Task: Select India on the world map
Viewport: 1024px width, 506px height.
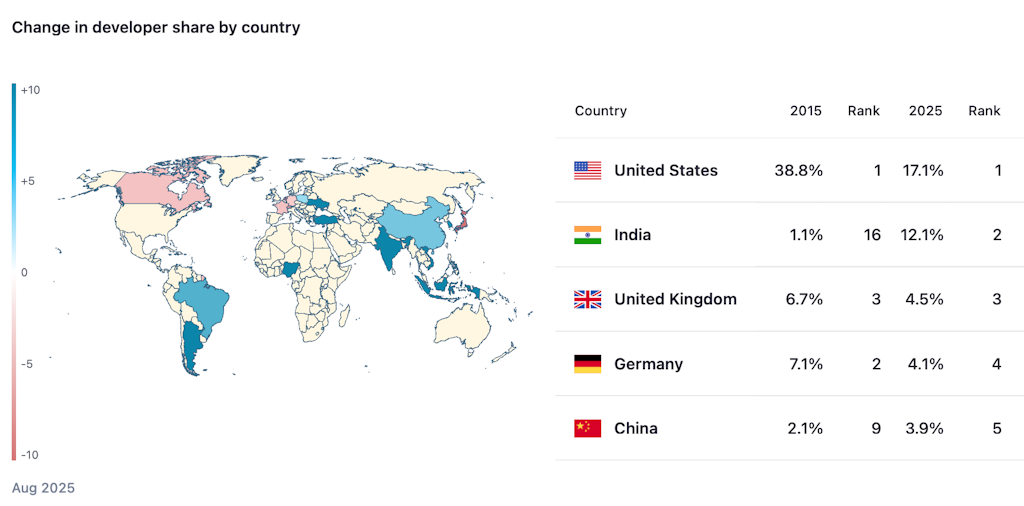Action: click(x=390, y=248)
